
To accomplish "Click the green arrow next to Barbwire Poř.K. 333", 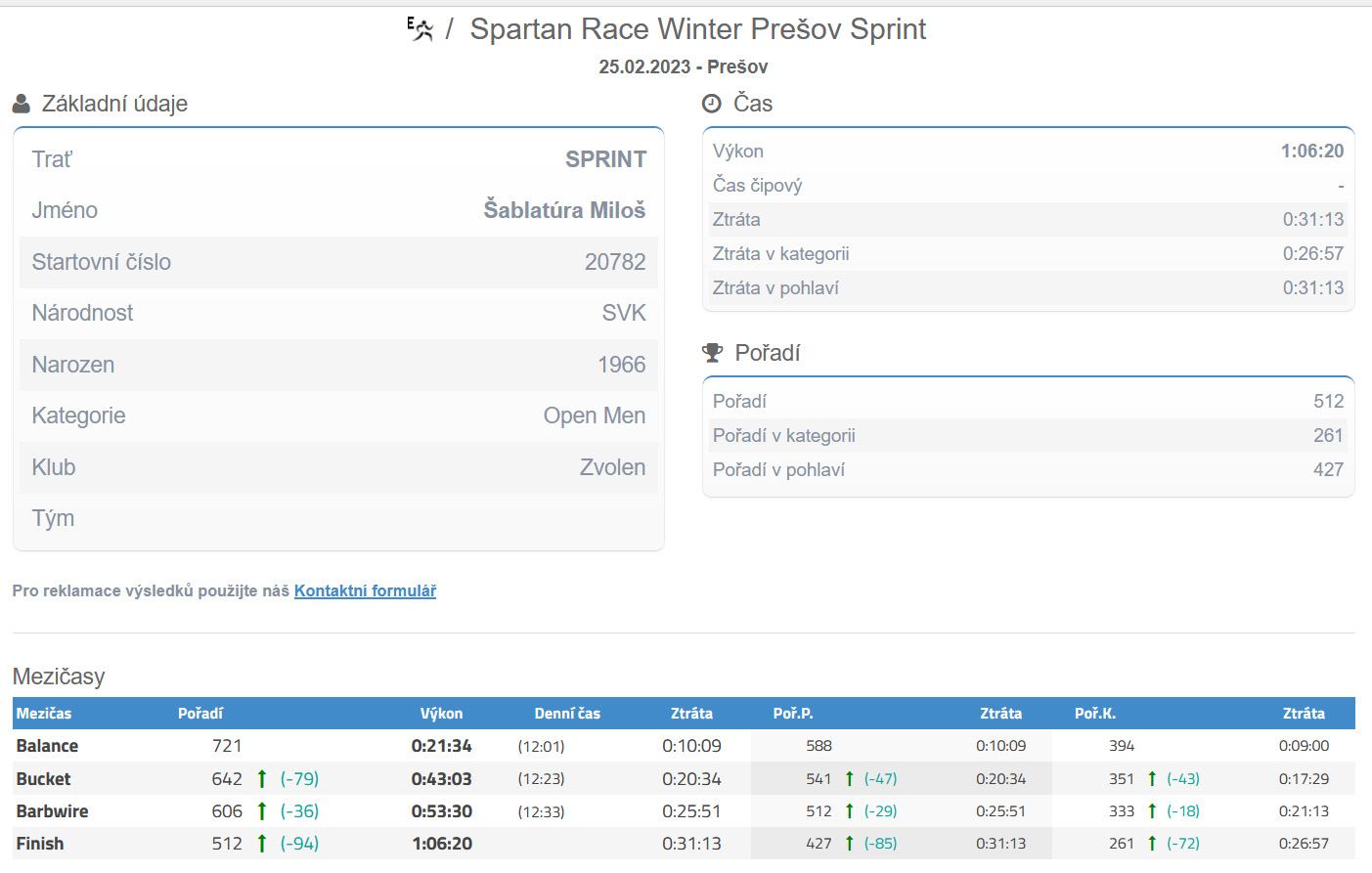I will click(x=1153, y=811).
